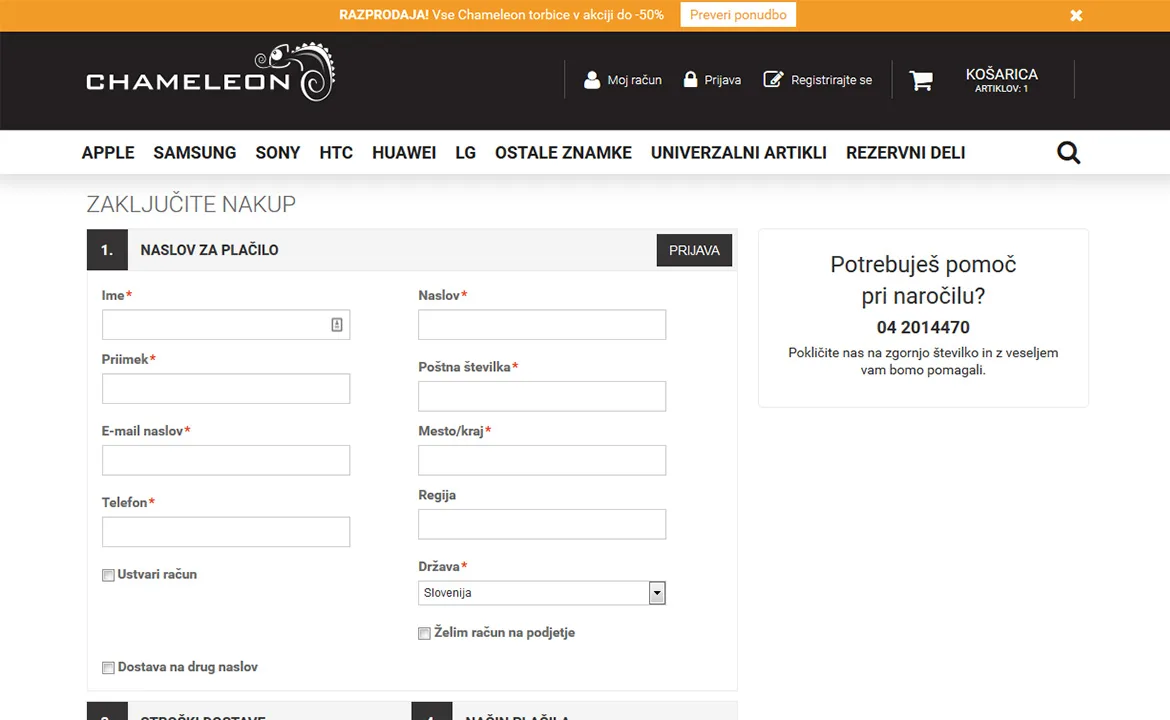
Task: Click the contact autofill icon in Ime field
Action: point(337,325)
